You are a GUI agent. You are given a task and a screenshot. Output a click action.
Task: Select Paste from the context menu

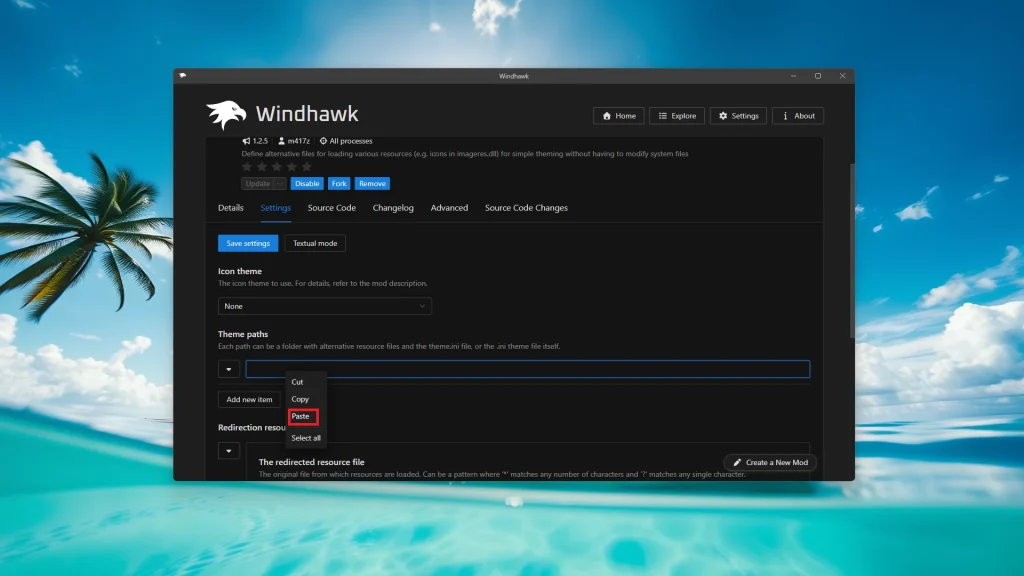(x=301, y=417)
